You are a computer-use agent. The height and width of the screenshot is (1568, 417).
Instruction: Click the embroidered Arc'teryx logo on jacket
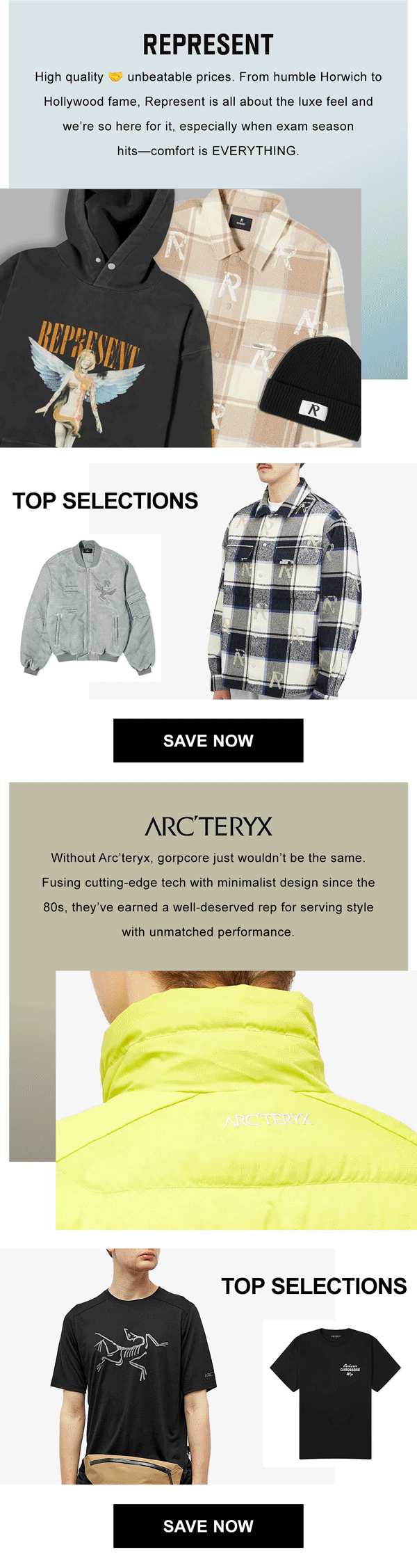click(268, 1119)
